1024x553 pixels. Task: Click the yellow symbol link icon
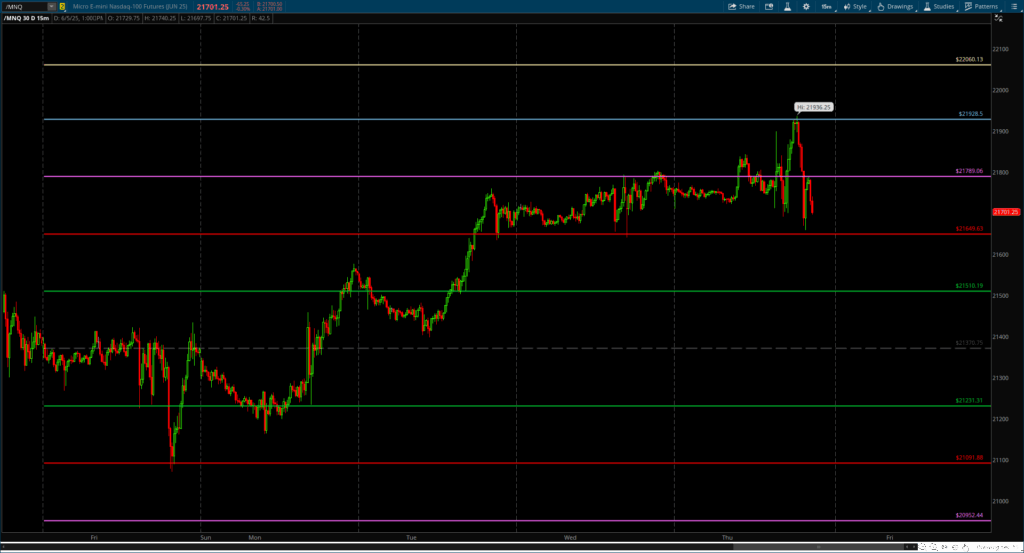click(62, 7)
